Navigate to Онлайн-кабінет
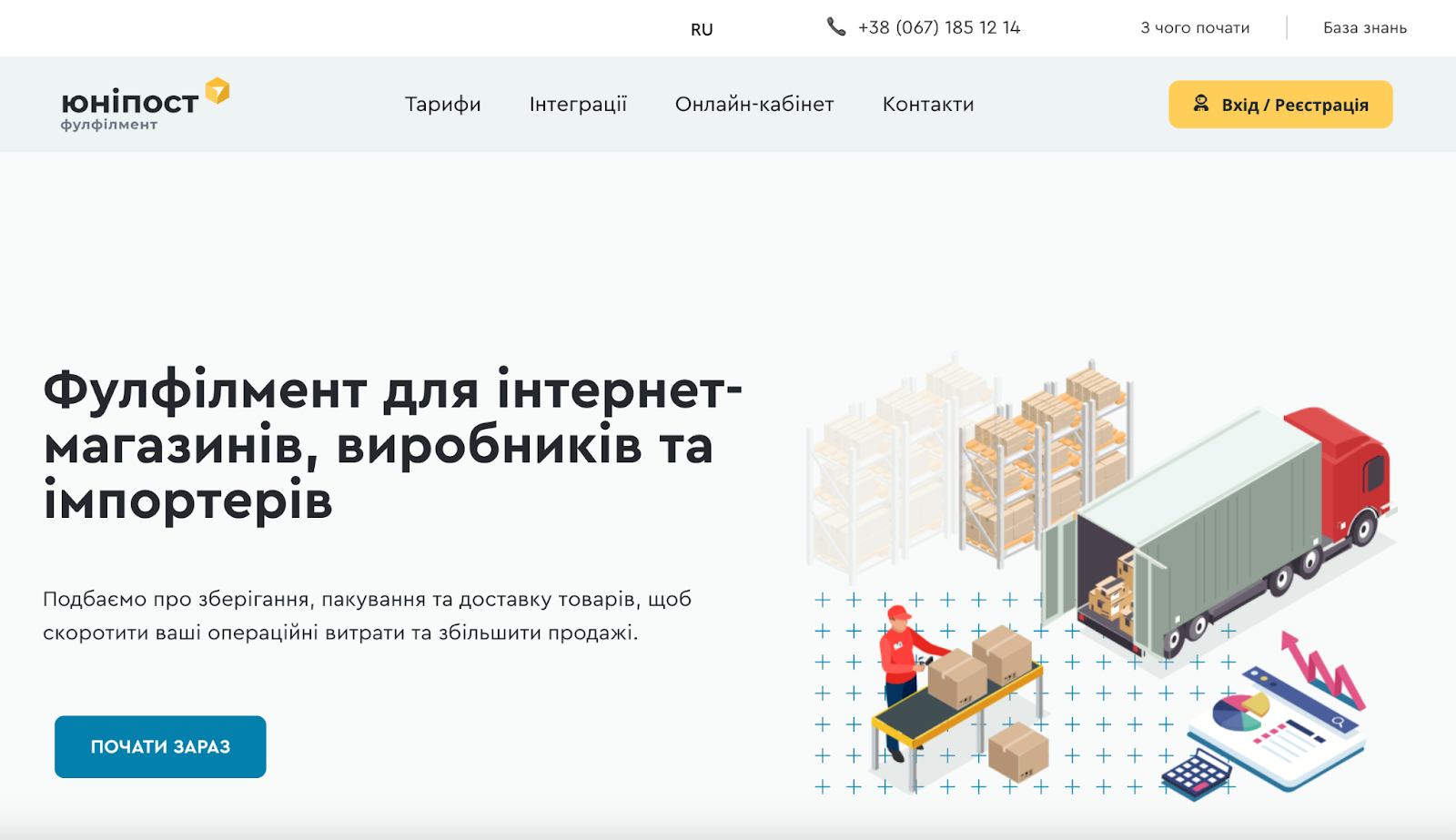 [754, 105]
